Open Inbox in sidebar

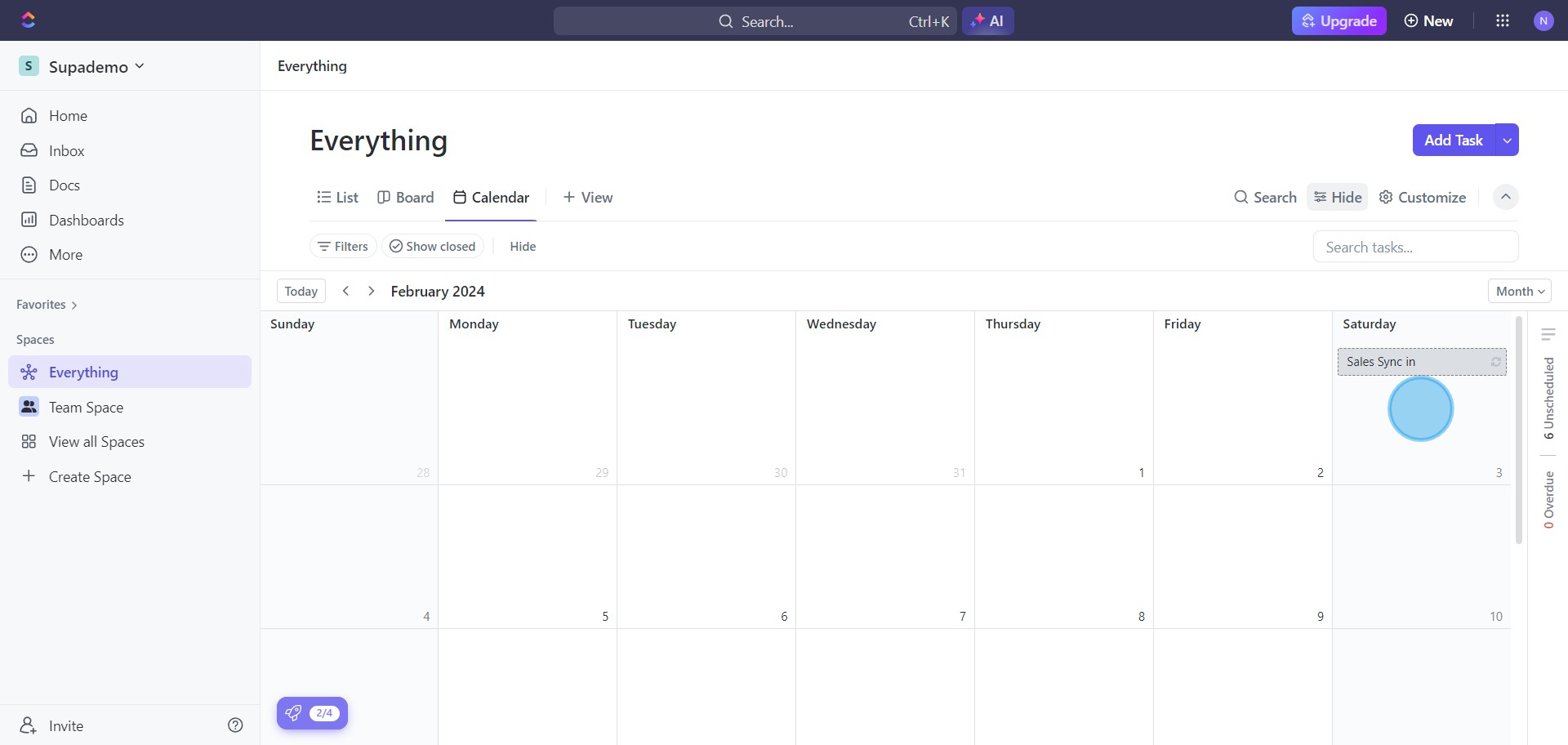click(130, 150)
